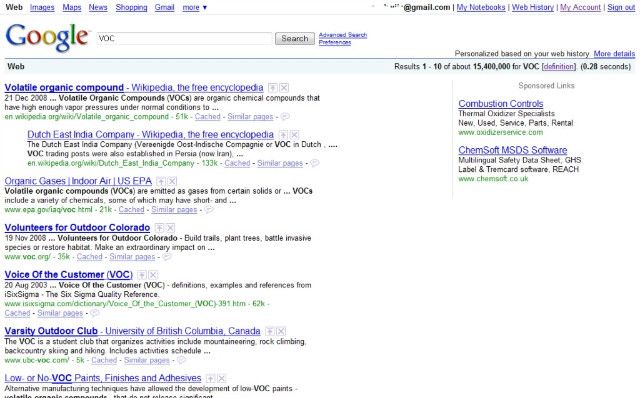Screen dimensions: 640x398
Task: Open the News section
Action: (98, 7)
